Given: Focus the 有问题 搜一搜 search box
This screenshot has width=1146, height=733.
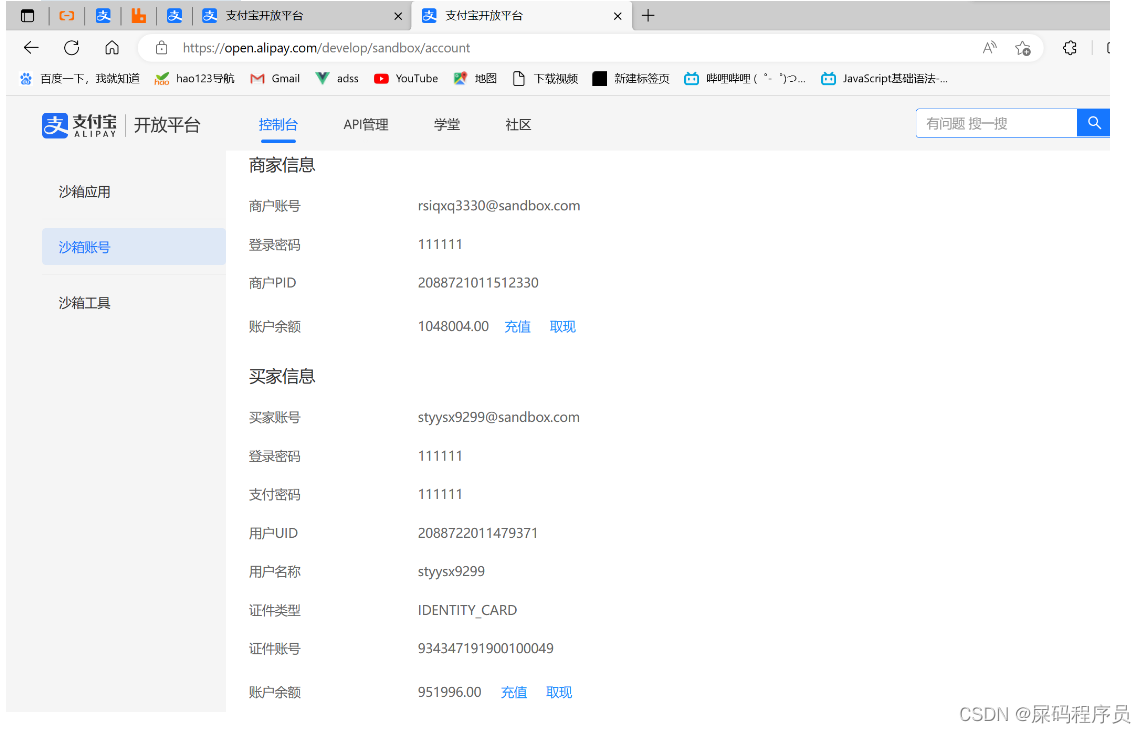Looking at the screenshot, I should [996, 123].
